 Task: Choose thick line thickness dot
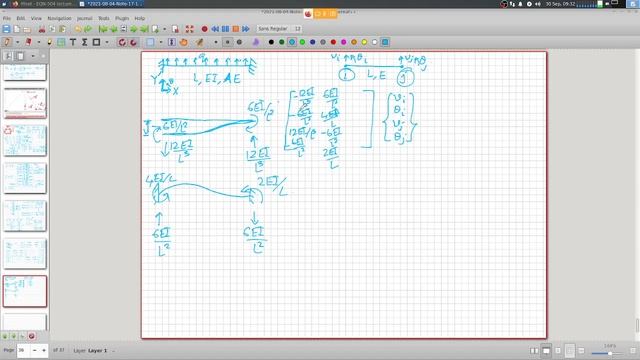[240, 42]
